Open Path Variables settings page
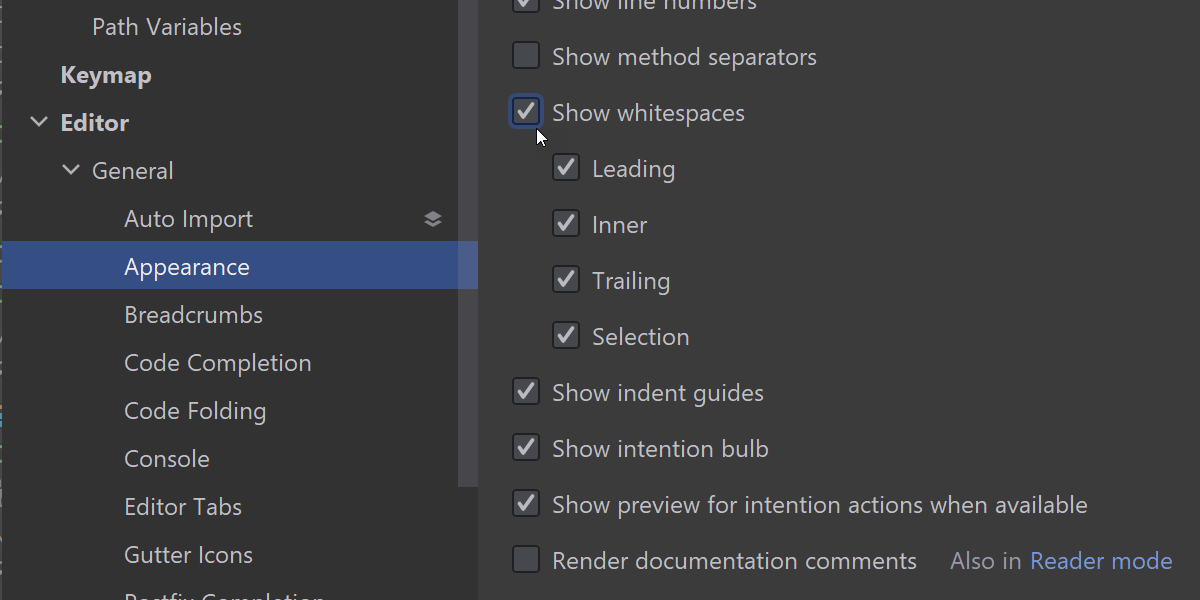The height and width of the screenshot is (600, 1200). pos(167,27)
